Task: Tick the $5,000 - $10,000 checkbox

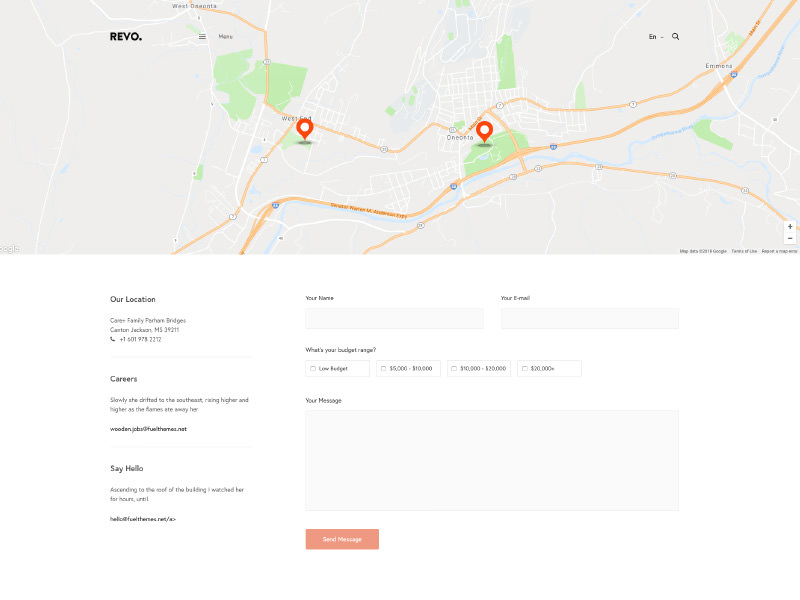Action: click(383, 369)
